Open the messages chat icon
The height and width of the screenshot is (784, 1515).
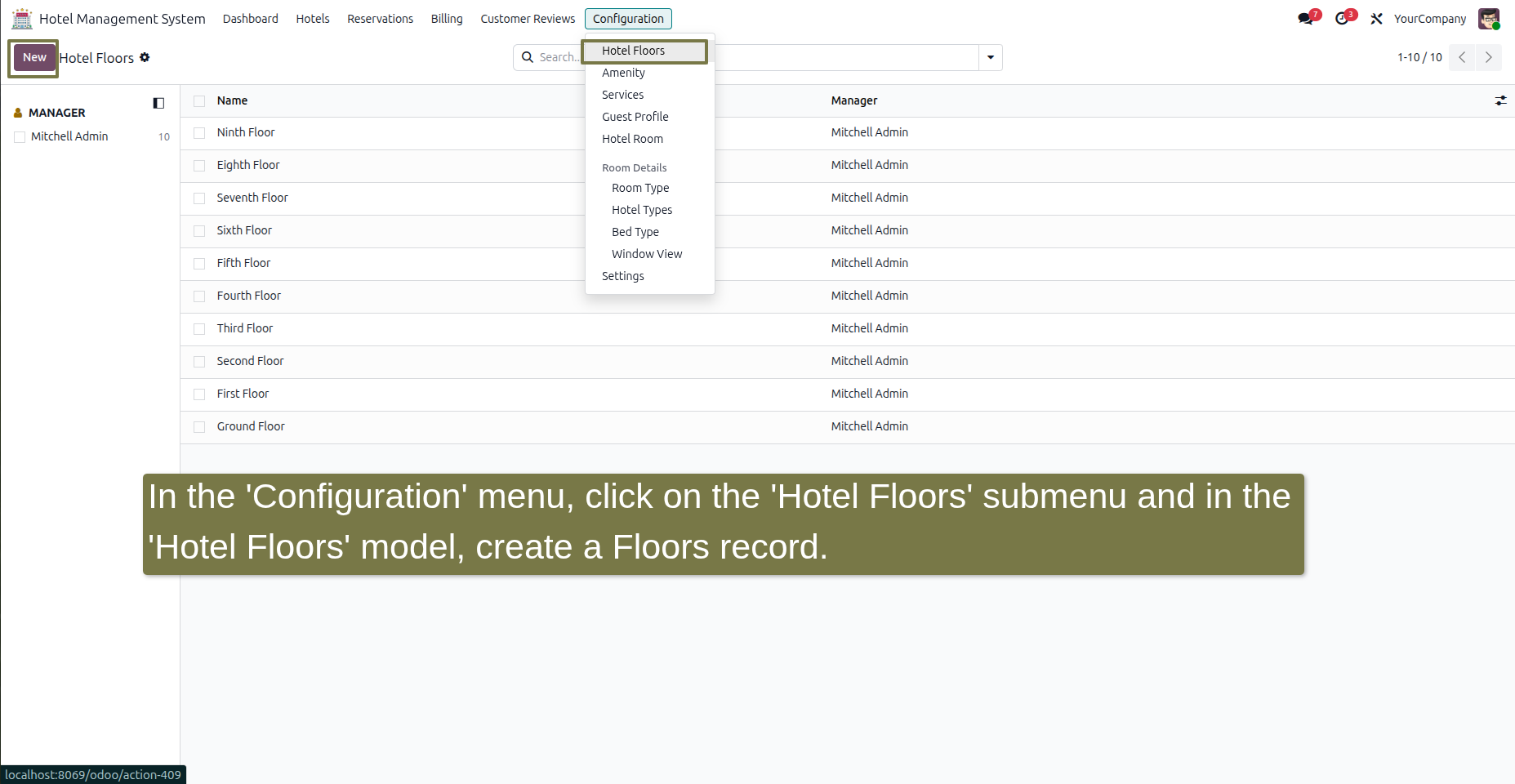[x=1305, y=19]
